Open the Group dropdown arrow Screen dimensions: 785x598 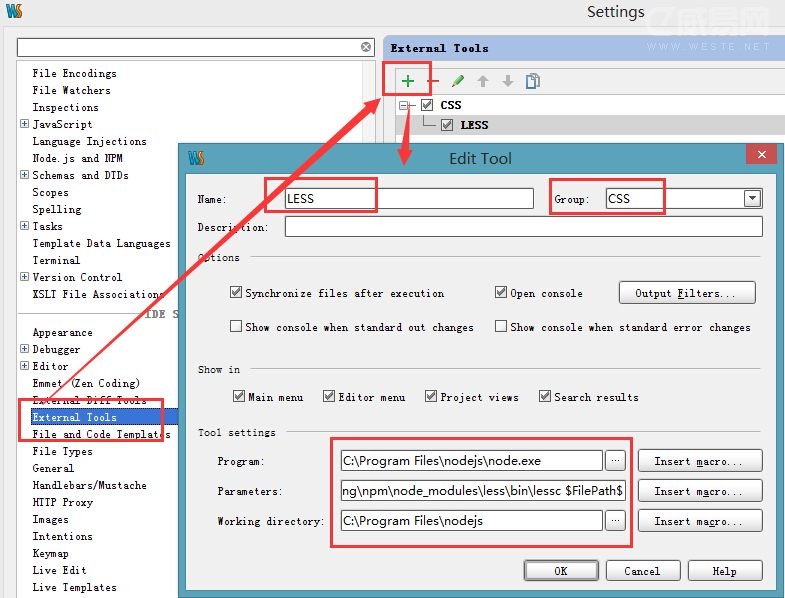click(x=752, y=198)
